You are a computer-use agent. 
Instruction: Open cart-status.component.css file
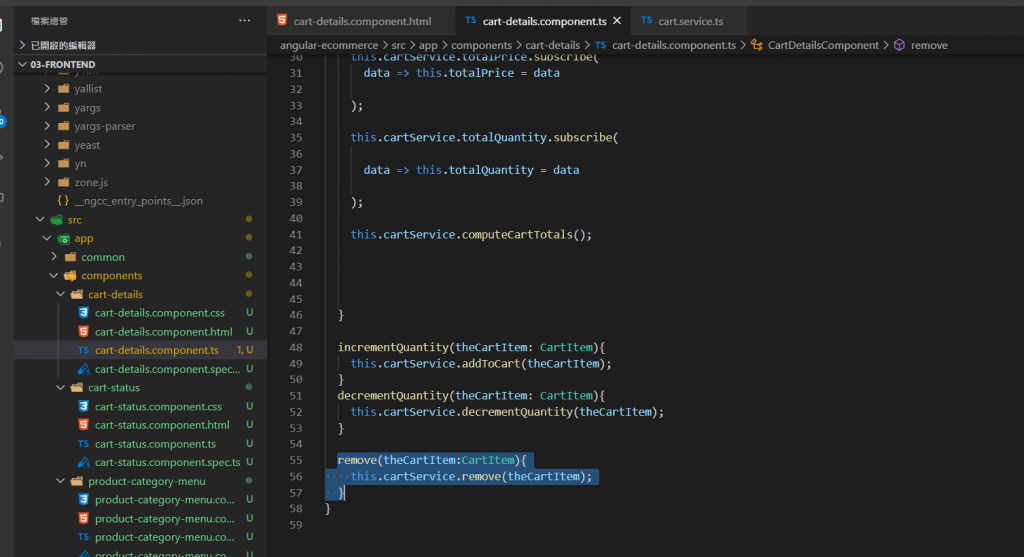point(158,406)
